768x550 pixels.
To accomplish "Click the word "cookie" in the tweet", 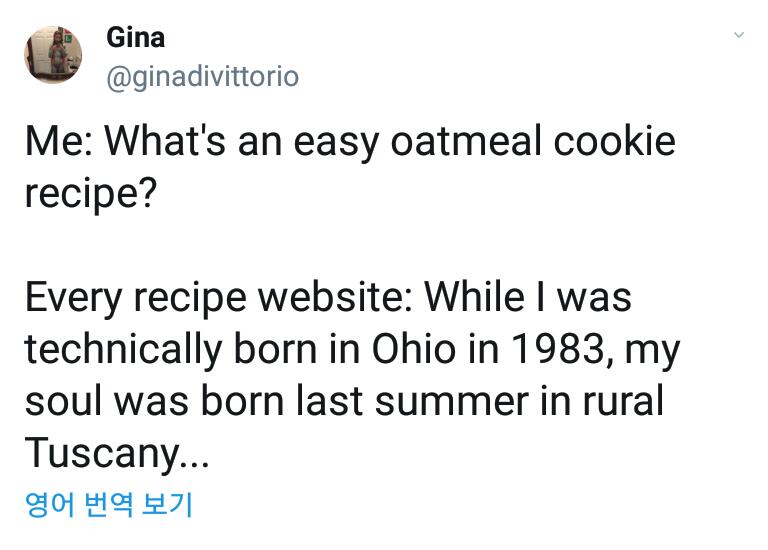I will click(x=615, y=141).
